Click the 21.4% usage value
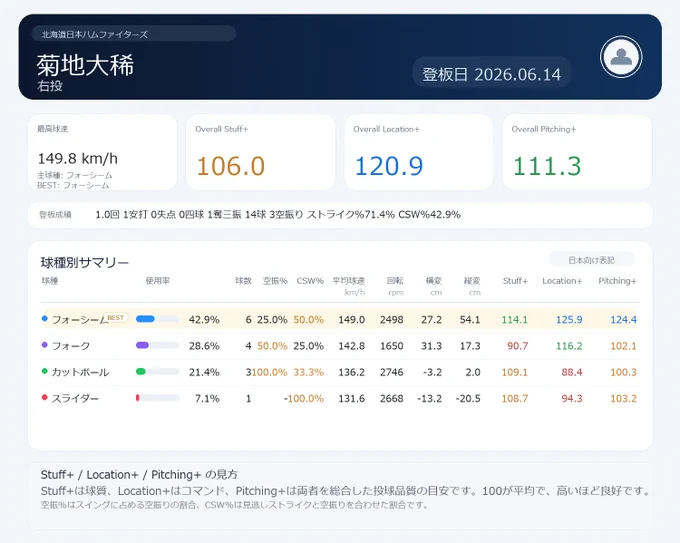 (x=204, y=372)
